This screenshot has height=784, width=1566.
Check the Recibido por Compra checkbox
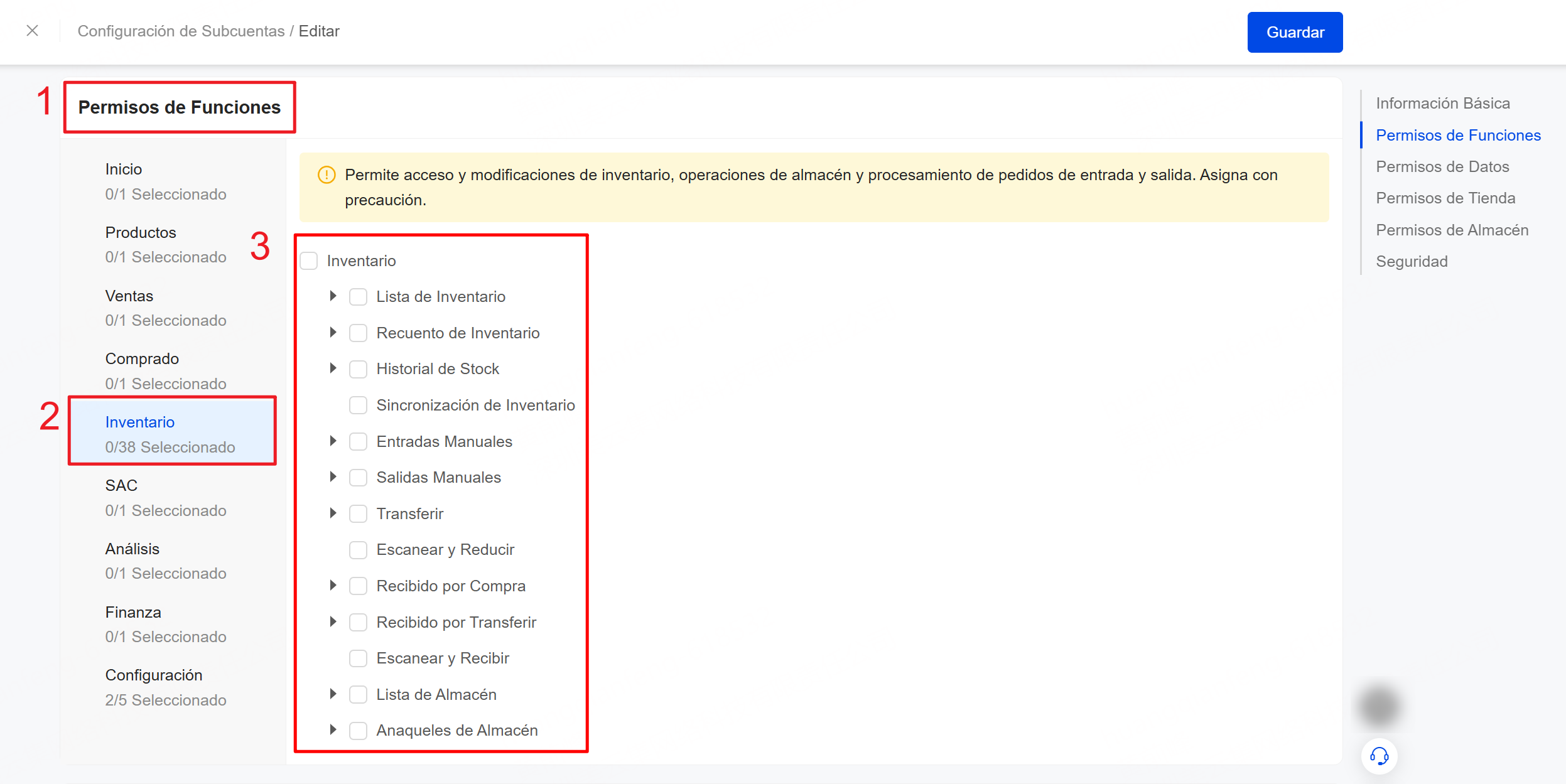[358, 586]
